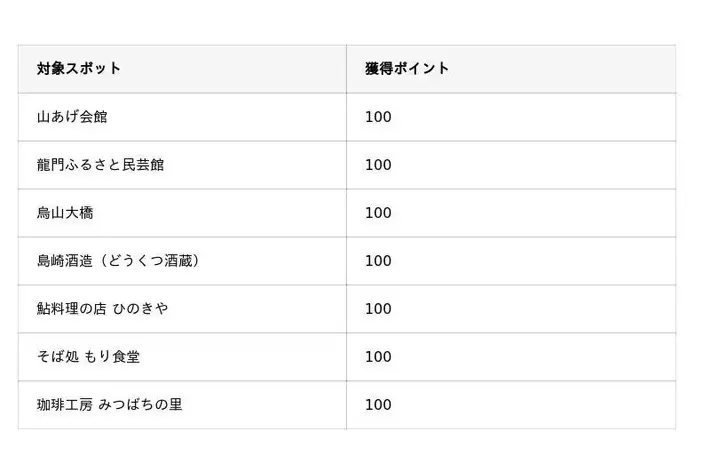Click the 対象スポット column header
Screen dimensions: 710x474
[182, 69]
